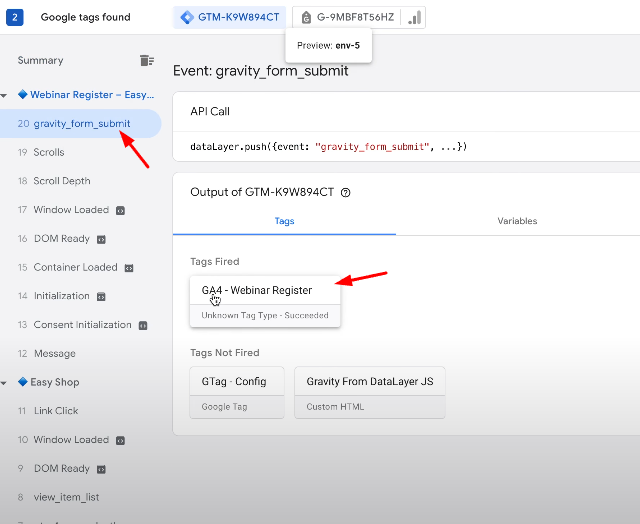This screenshot has width=640, height=524.
Task: Collapse the Webinar Register page group arrow
Action: (4, 96)
